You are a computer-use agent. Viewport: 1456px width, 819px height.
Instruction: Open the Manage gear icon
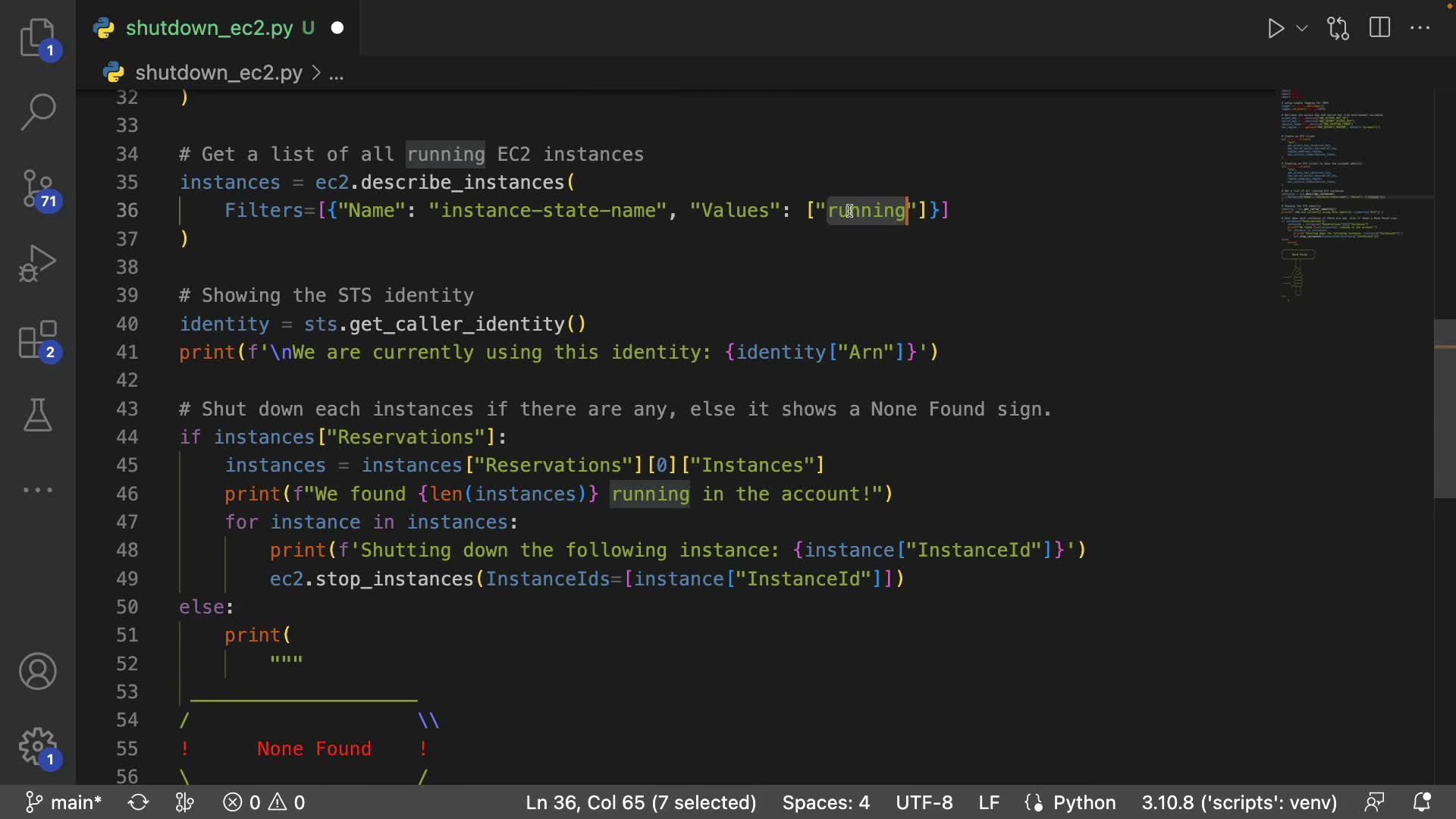click(x=37, y=748)
